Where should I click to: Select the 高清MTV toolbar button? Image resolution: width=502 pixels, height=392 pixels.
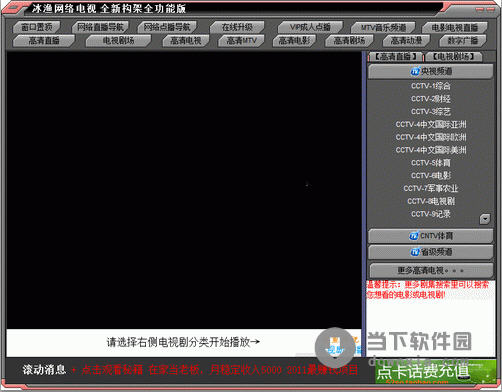coord(241,41)
